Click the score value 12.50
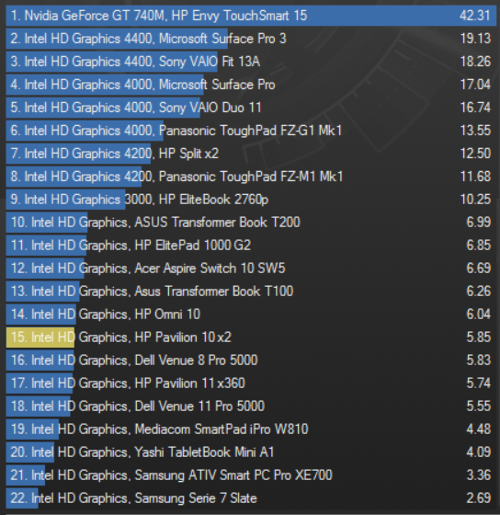 (475, 153)
